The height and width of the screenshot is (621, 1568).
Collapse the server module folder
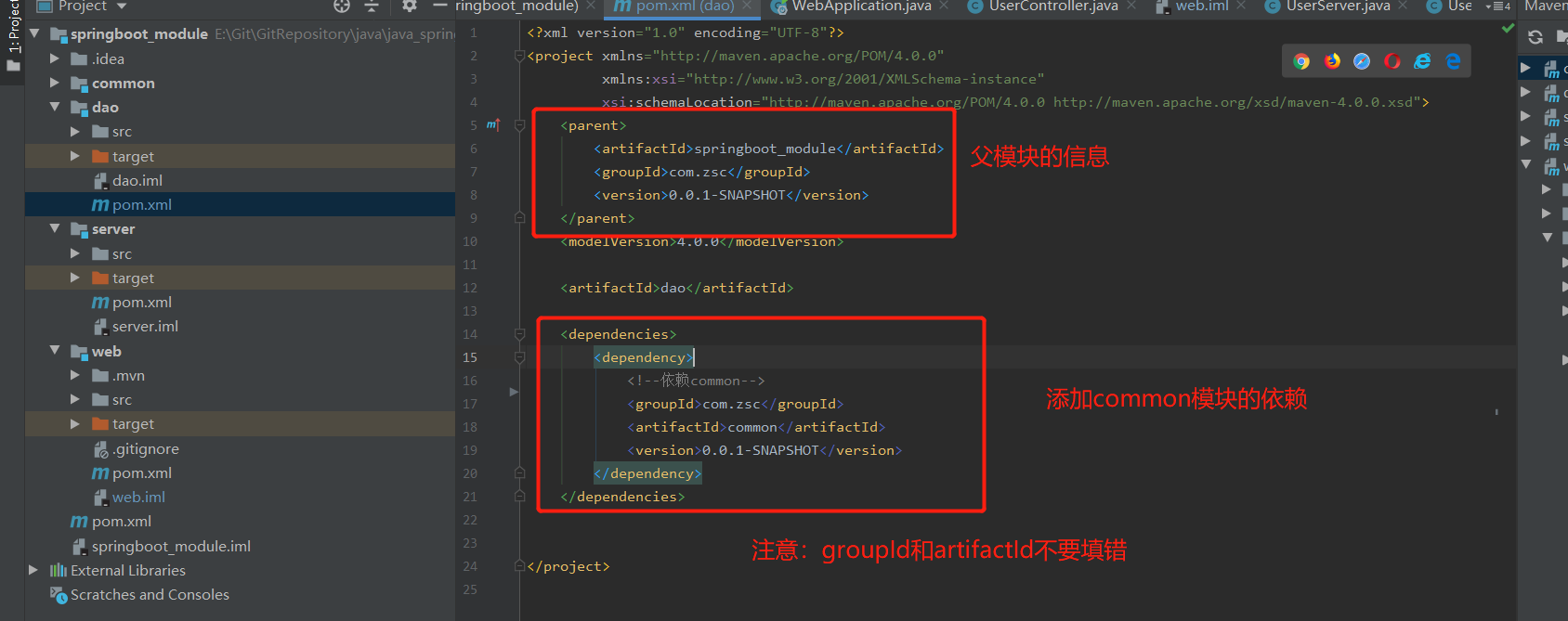(x=55, y=228)
